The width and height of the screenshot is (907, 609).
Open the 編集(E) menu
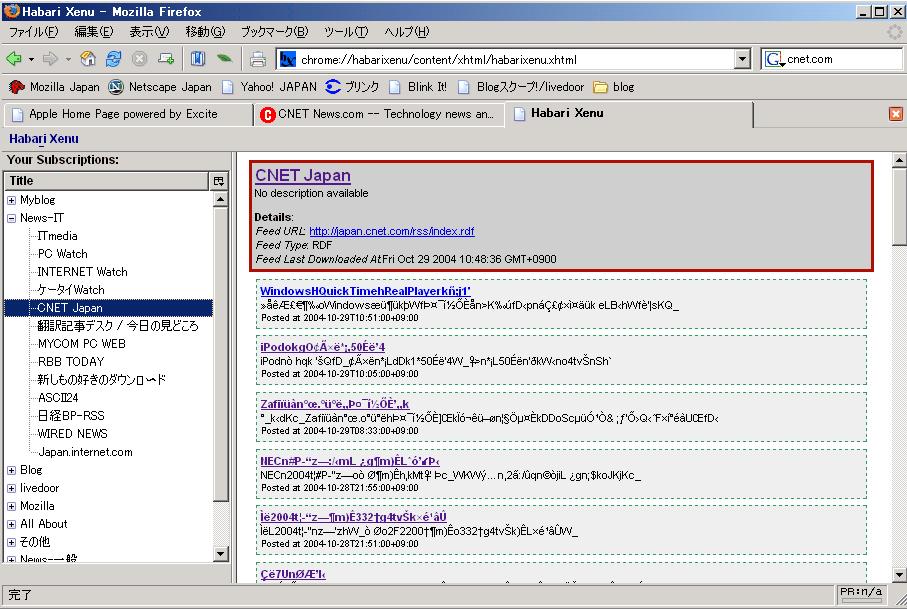tap(94, 32)
